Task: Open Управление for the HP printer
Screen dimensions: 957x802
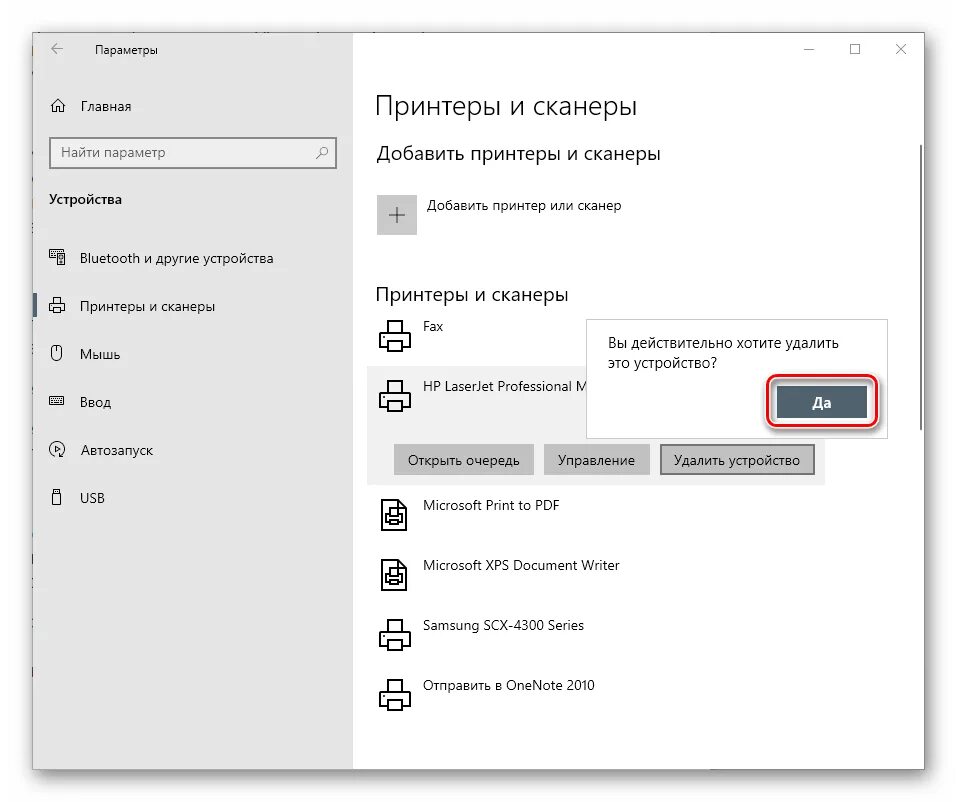Action: click(596, 460)
